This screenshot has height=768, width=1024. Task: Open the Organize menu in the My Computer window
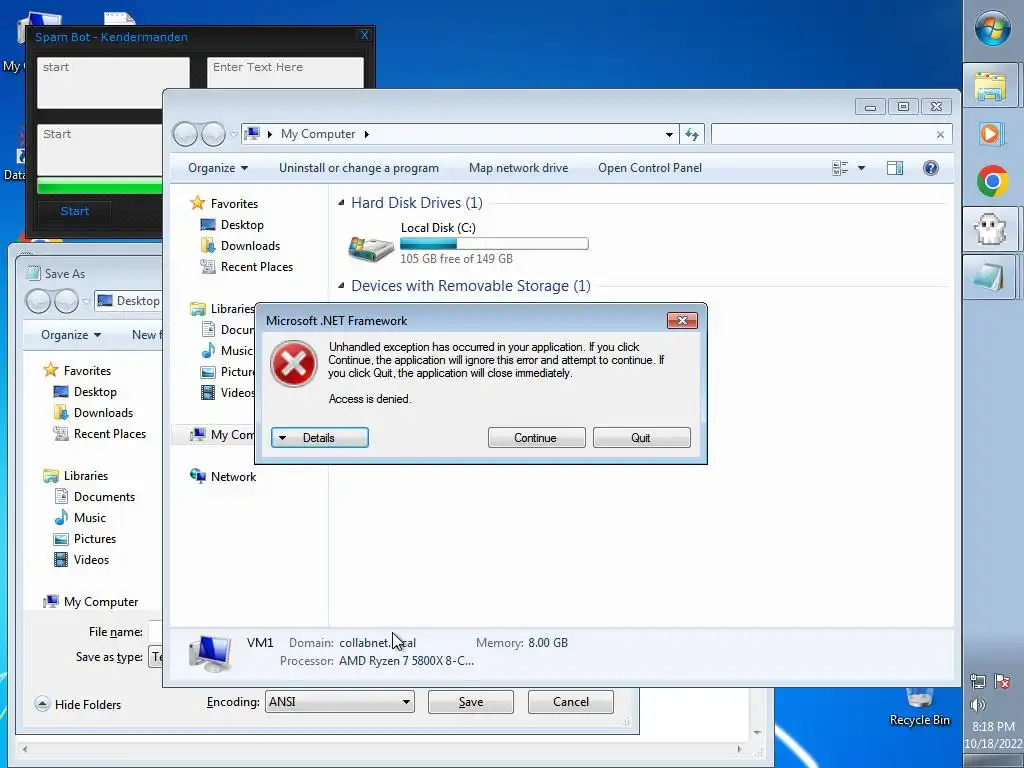click(x=217, y=168)
